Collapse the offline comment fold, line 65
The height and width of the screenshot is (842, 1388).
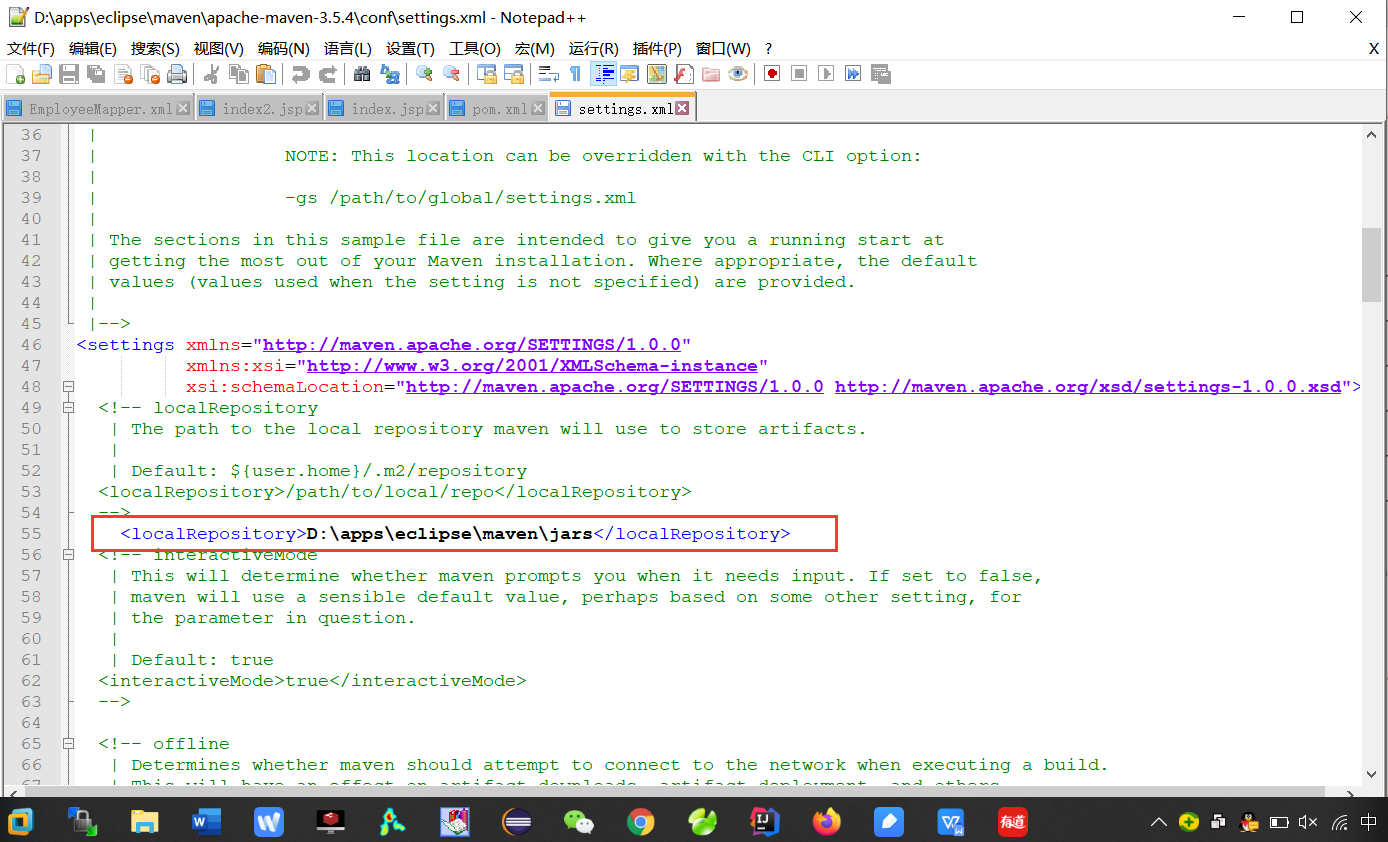pyautogui.click(x=68, y=744)
